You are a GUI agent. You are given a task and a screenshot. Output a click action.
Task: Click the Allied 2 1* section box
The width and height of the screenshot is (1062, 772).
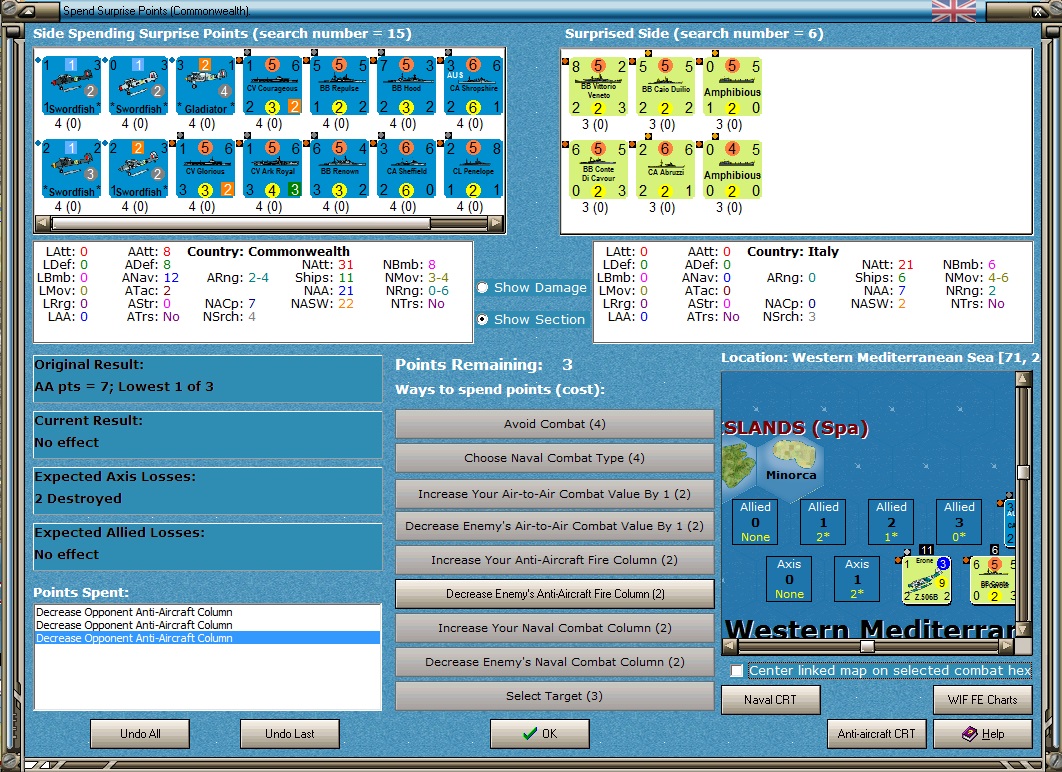[x=891, y=521]
